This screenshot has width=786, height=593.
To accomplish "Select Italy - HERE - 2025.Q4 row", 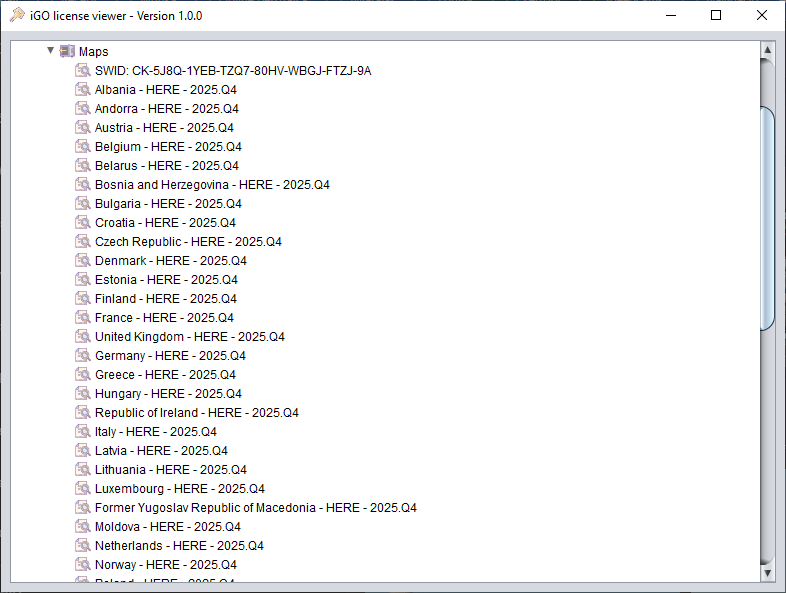I will (x=155, y=433).
